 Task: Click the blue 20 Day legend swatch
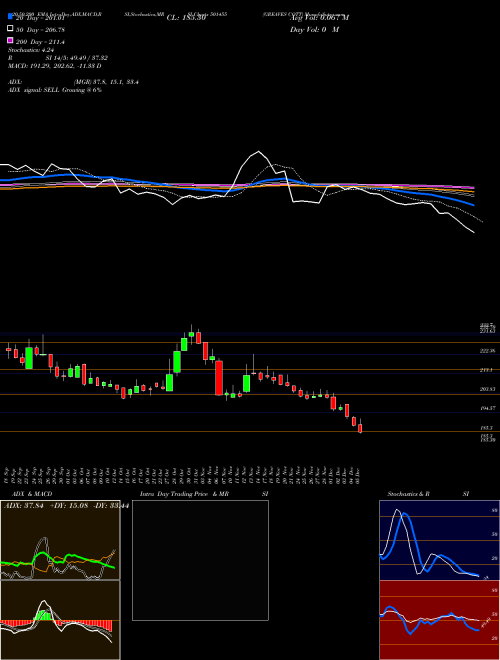10,16
